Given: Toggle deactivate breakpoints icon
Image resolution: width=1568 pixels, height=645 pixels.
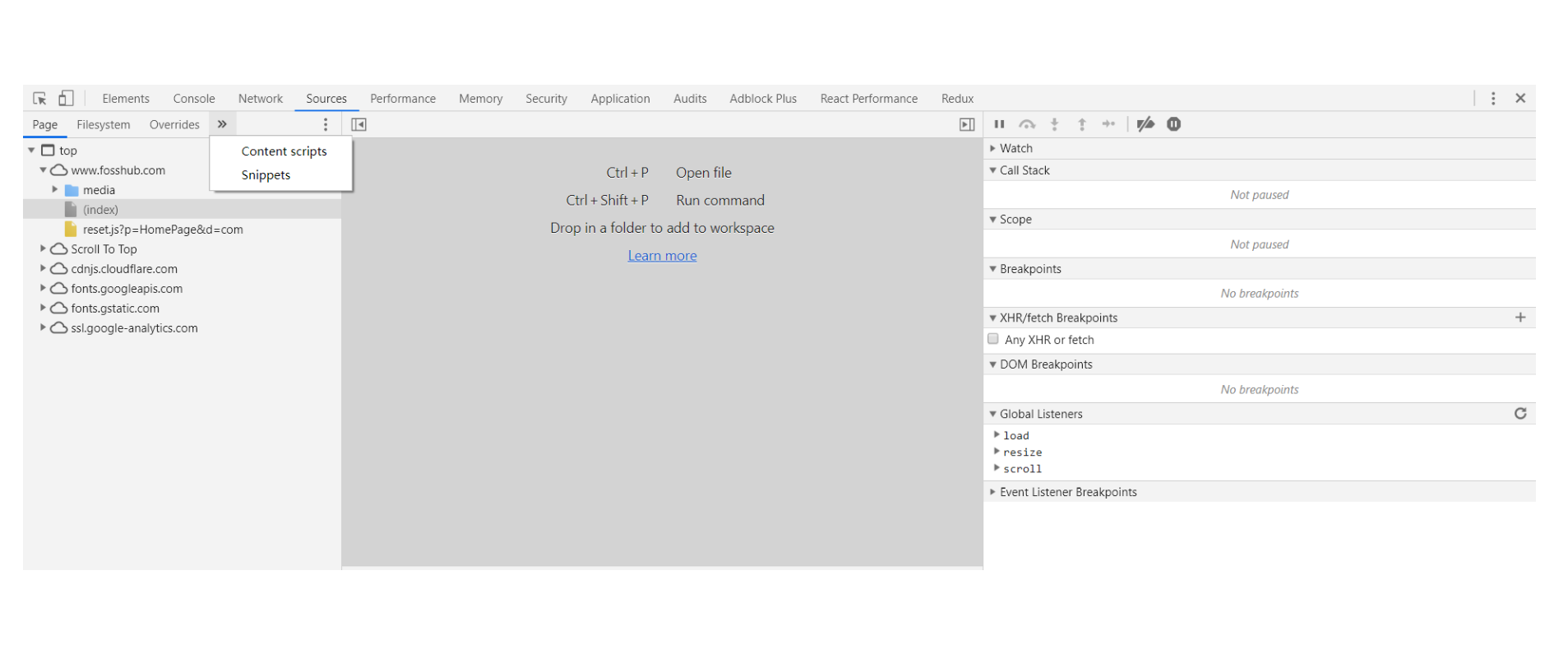Looking at the screenshot, I should 1145,124.
